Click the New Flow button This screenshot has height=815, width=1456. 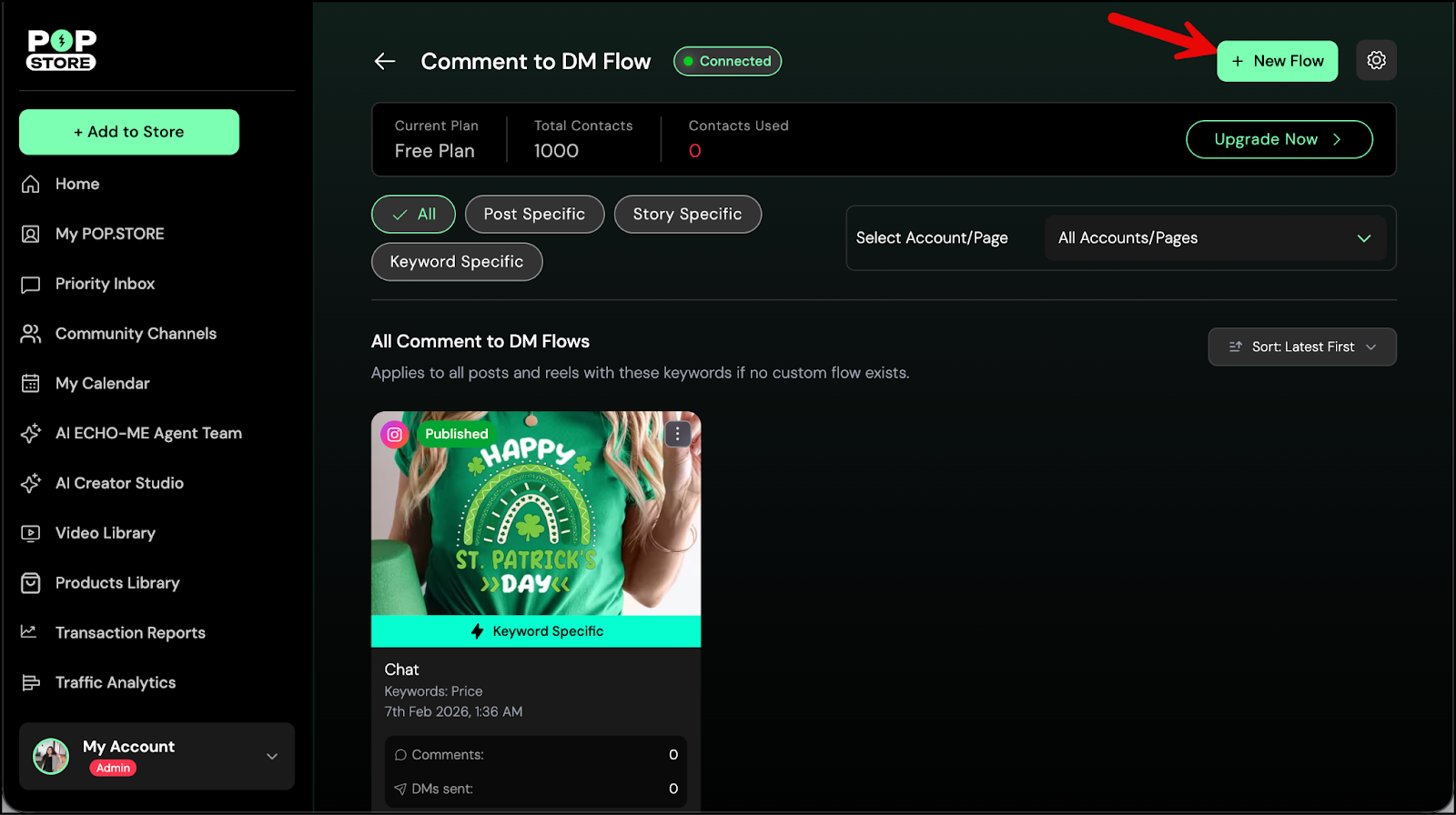(1277, 61)
